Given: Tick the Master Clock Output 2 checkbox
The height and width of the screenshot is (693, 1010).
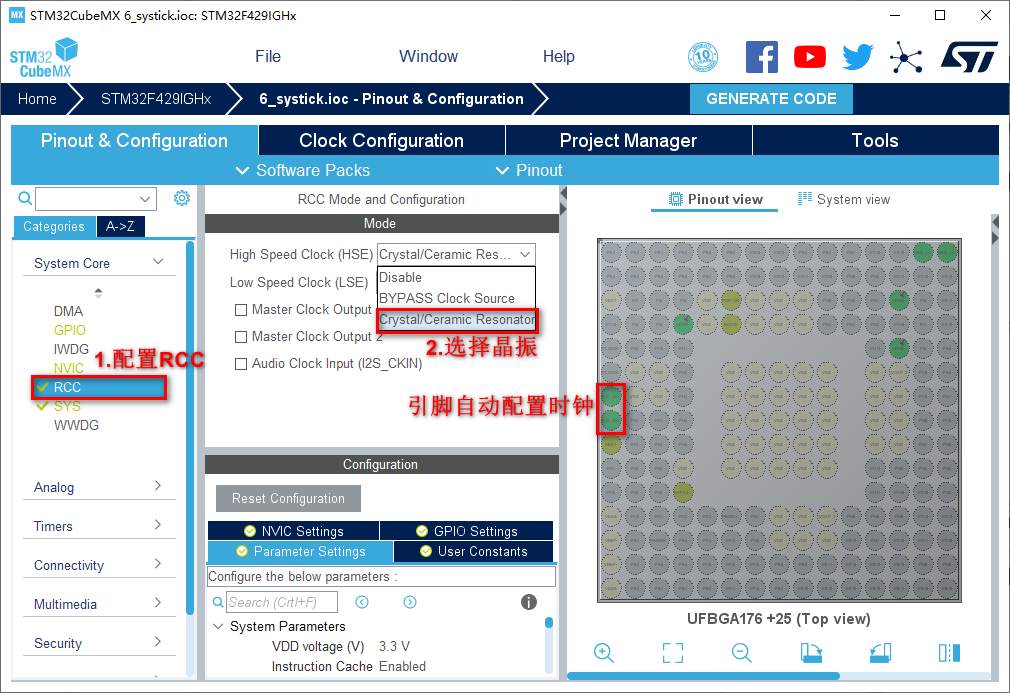Looking at the screenshot, I should point(241,337).
